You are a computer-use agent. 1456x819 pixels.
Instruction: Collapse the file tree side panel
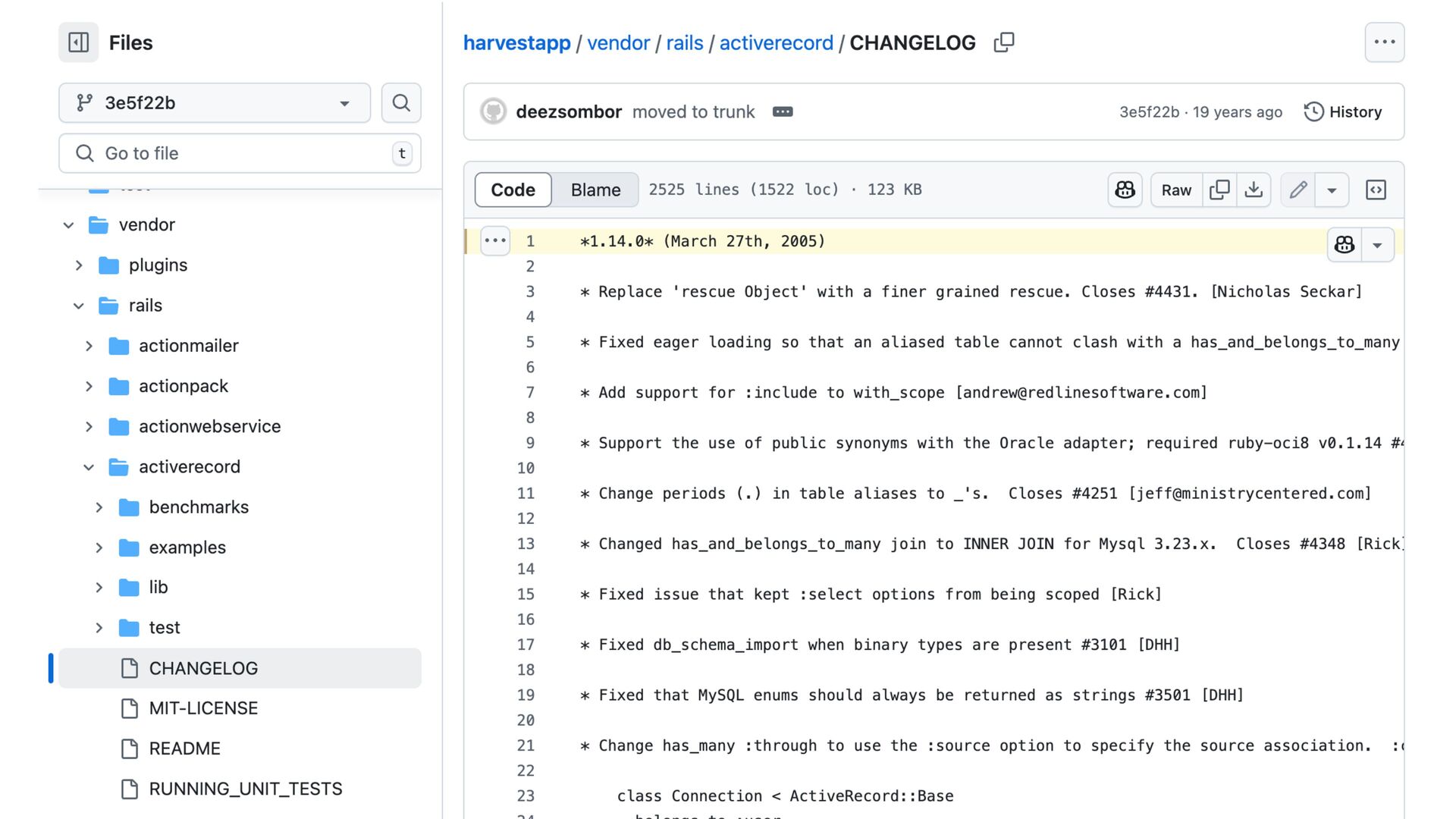coord(79,42)
